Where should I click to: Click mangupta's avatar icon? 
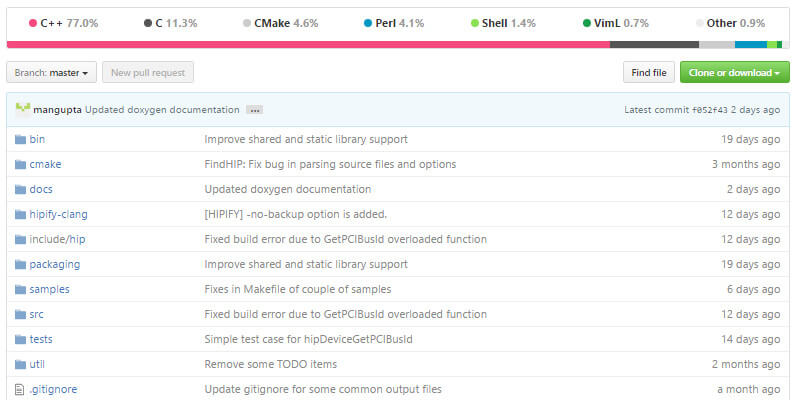[22, 109]
